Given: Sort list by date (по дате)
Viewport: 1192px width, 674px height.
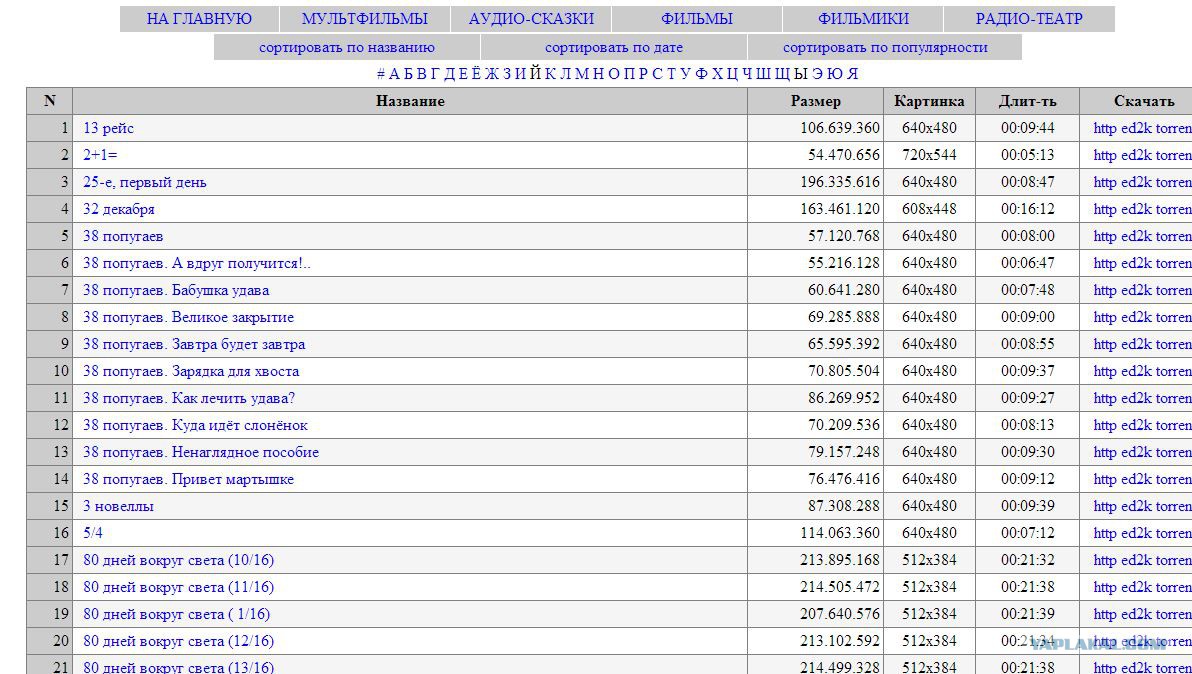Looking at the screenshot, I should click(x=614, y=47).
